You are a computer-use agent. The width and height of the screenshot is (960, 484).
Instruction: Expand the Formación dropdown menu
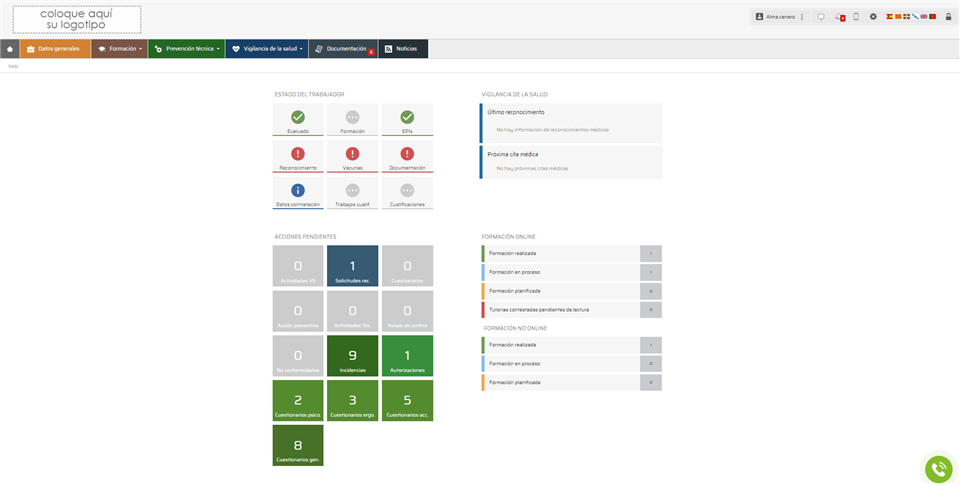119,49
